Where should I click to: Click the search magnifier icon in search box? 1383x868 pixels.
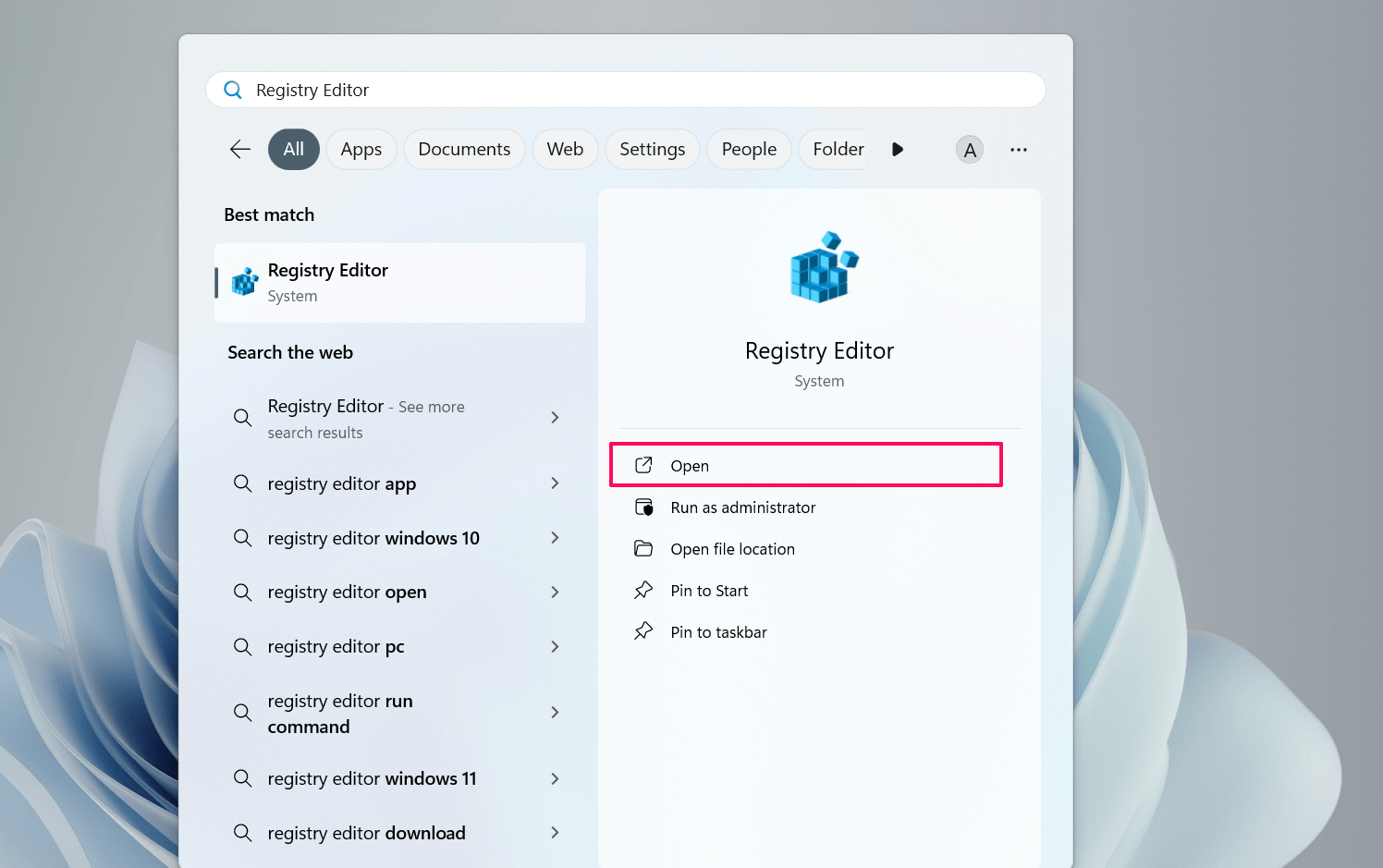tap(233, 90)
